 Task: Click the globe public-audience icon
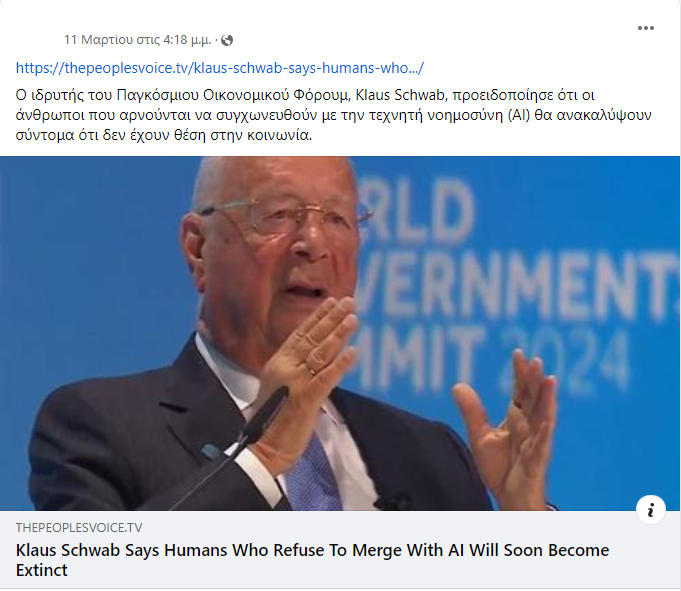click(x=227, y=40)
